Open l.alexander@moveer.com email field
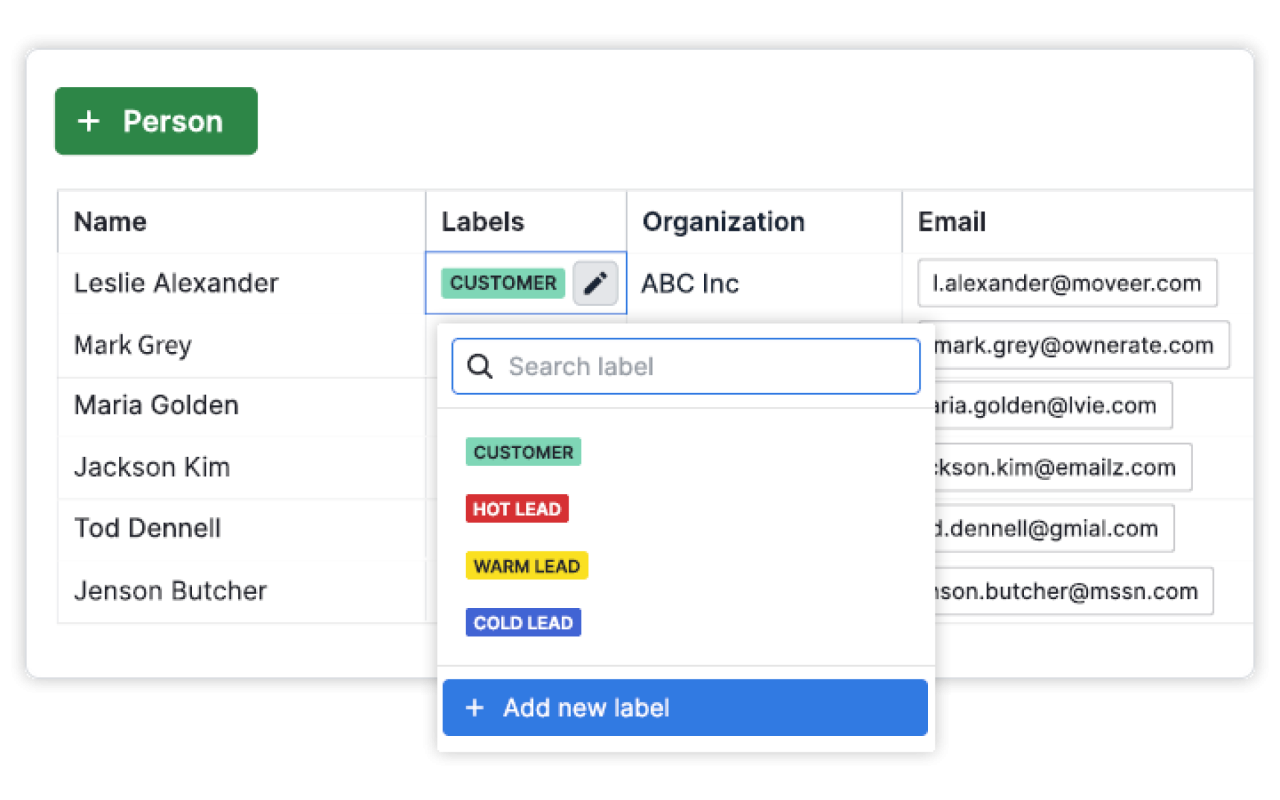This screenshot has width=1280, height=800. tap(1067, 283)
